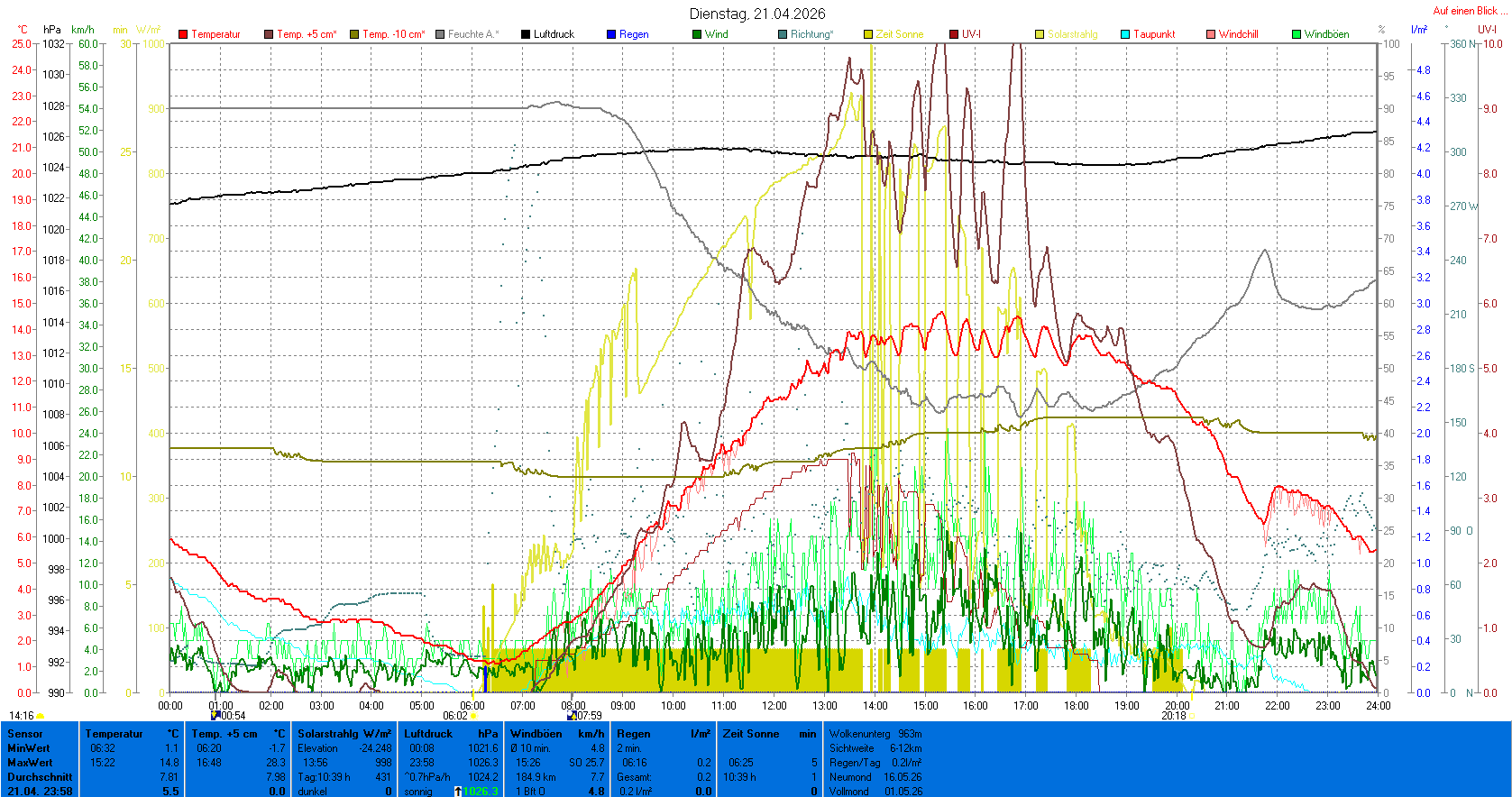1512x797 pixels.
Task: Click the green 1026.3 air pressure value
Action: (480, 792)
